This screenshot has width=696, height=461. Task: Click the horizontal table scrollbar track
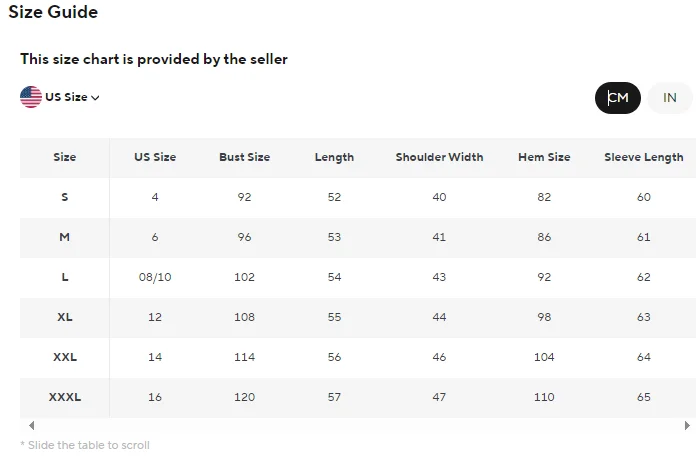tap(358, 426)
